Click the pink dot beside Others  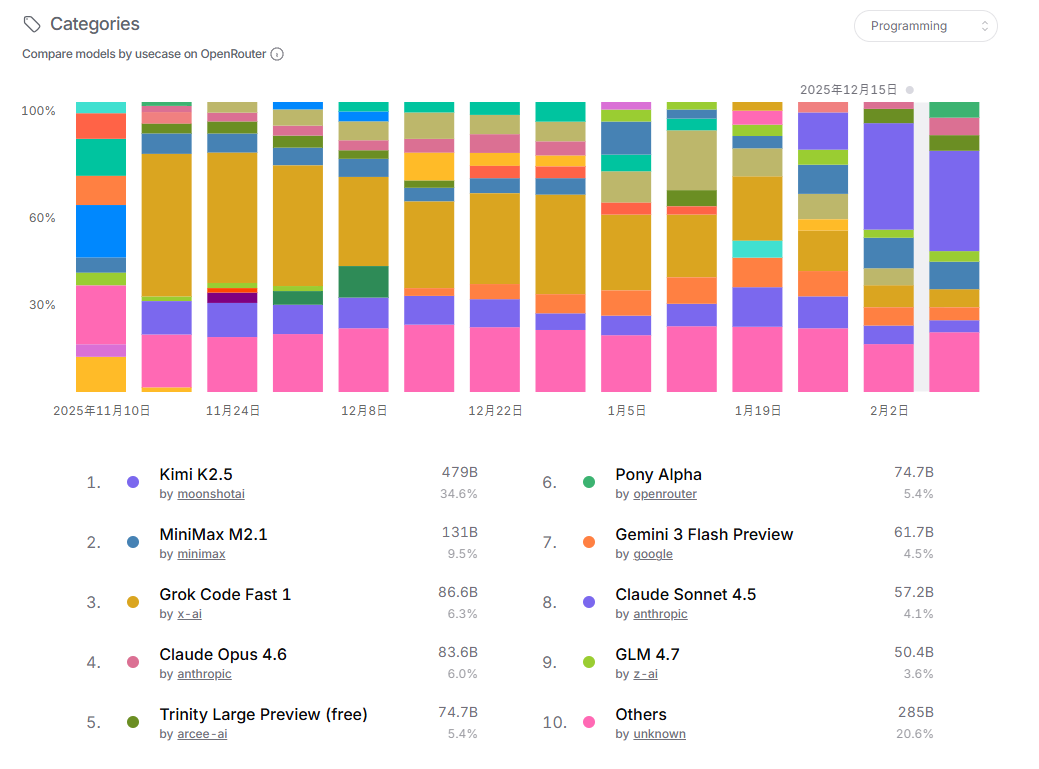[x=589, y=722]
